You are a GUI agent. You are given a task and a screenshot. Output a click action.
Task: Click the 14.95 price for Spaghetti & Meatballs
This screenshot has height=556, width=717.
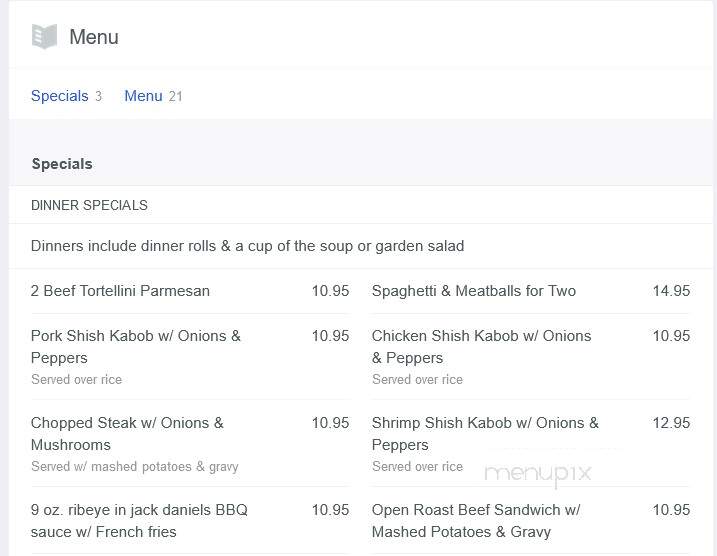pyautogui.click(x=671, y=291)
